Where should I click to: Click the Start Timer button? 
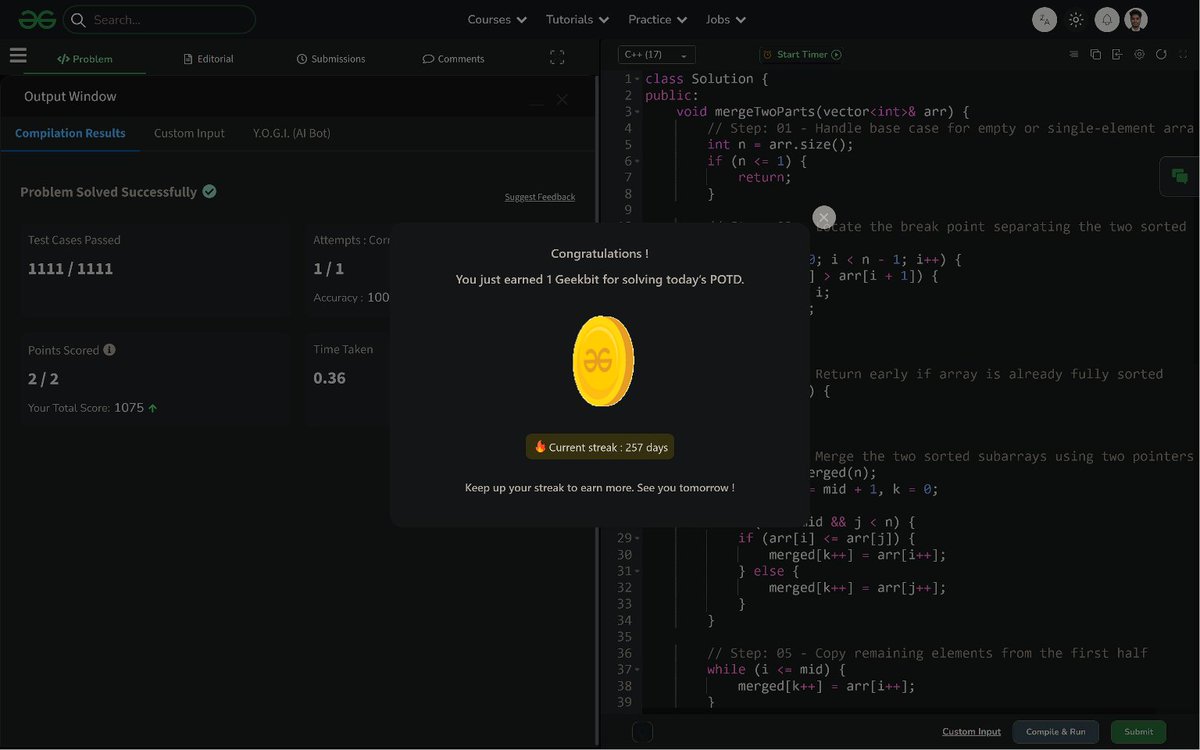click(802, 55)
